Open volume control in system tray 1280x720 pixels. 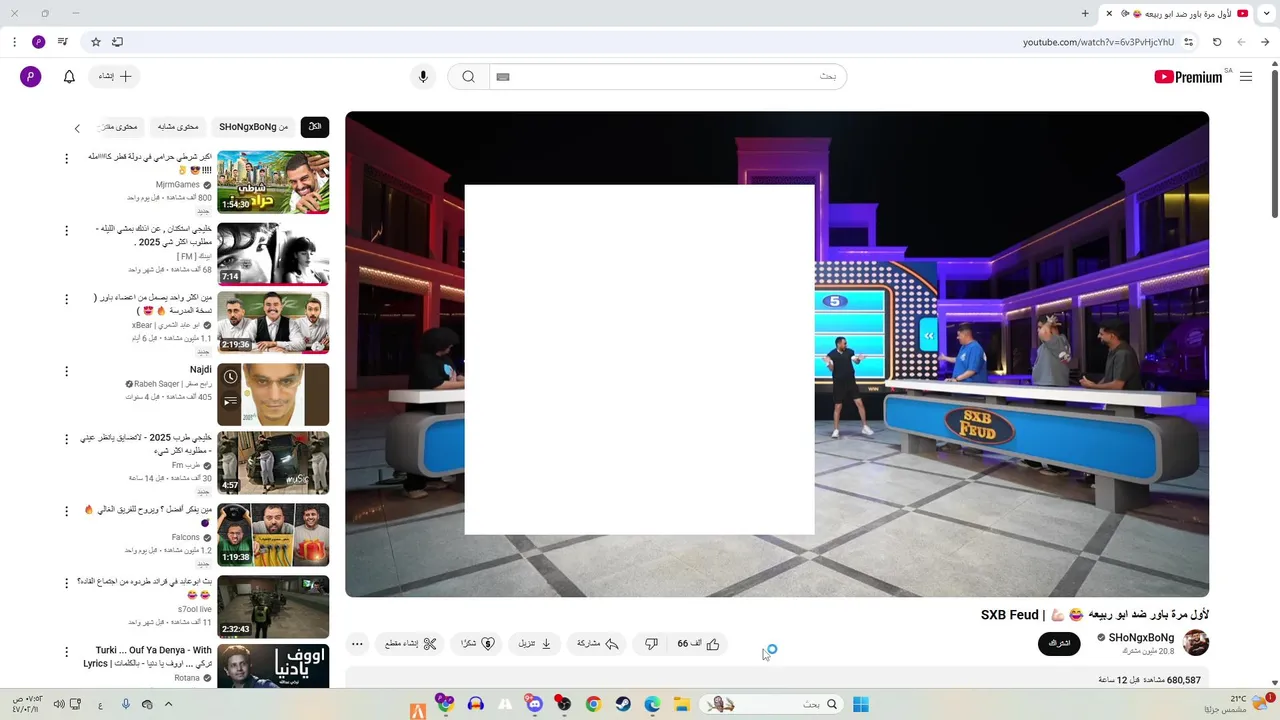tap(59, 704)
